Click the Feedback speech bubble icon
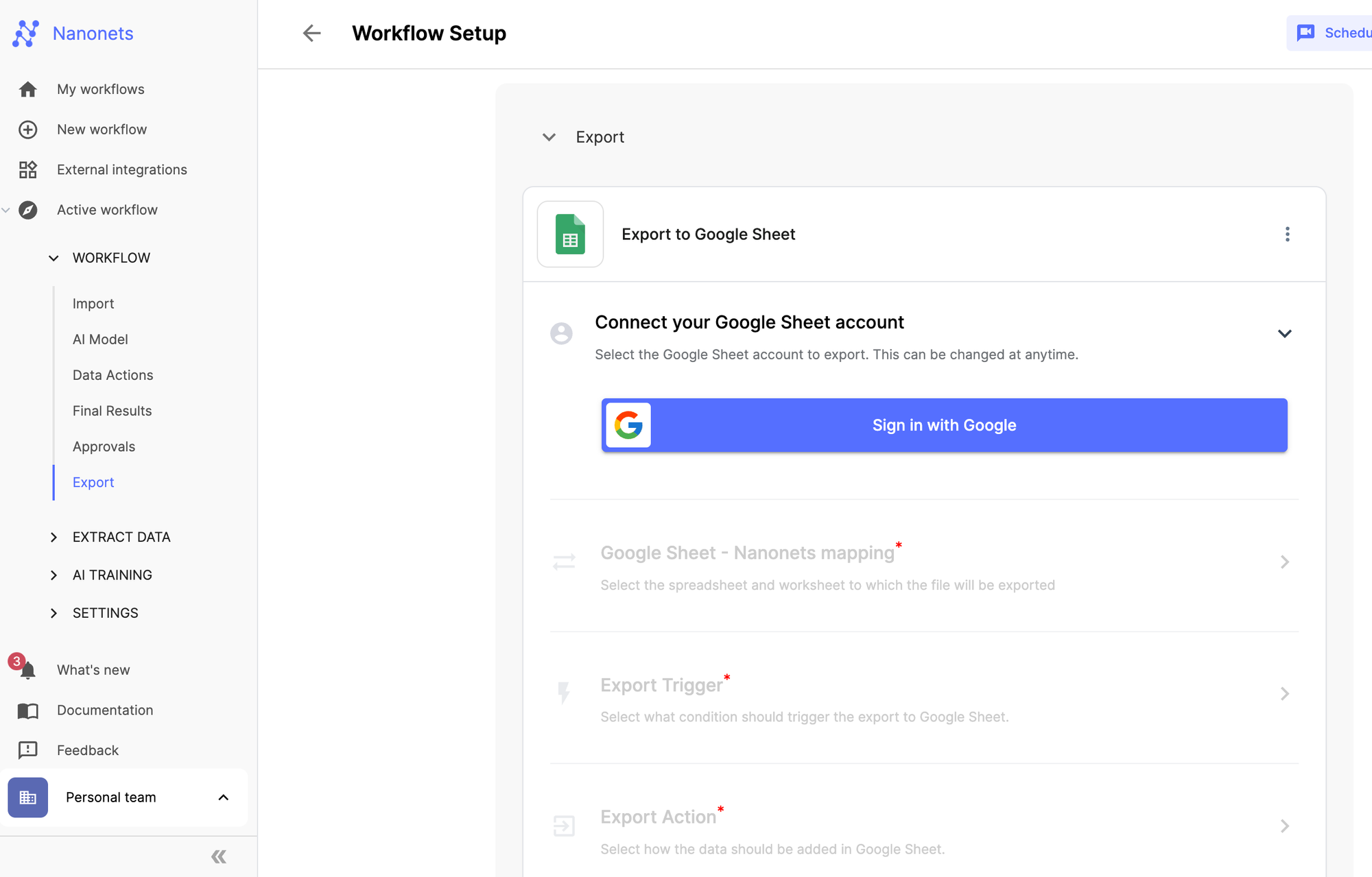 (x=27, y=750)
